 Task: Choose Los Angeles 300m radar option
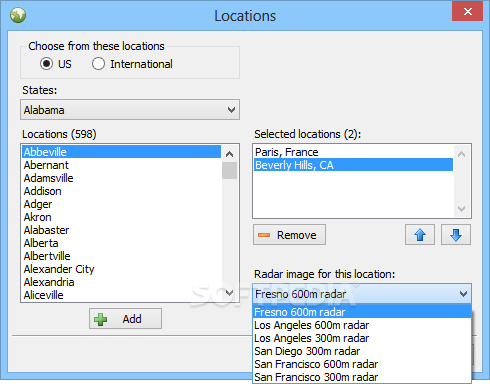click(x=362, y=338)
